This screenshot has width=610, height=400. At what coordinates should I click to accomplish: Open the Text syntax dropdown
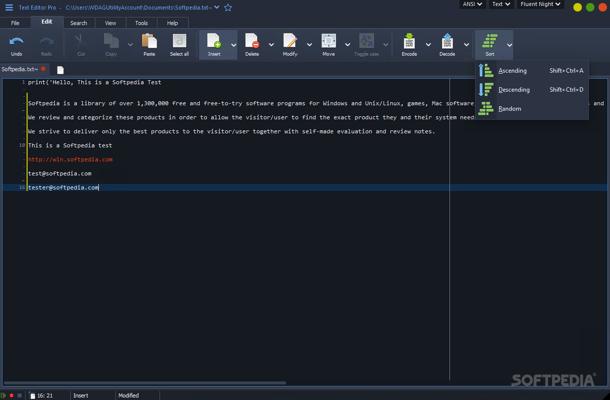coord(501,4)
